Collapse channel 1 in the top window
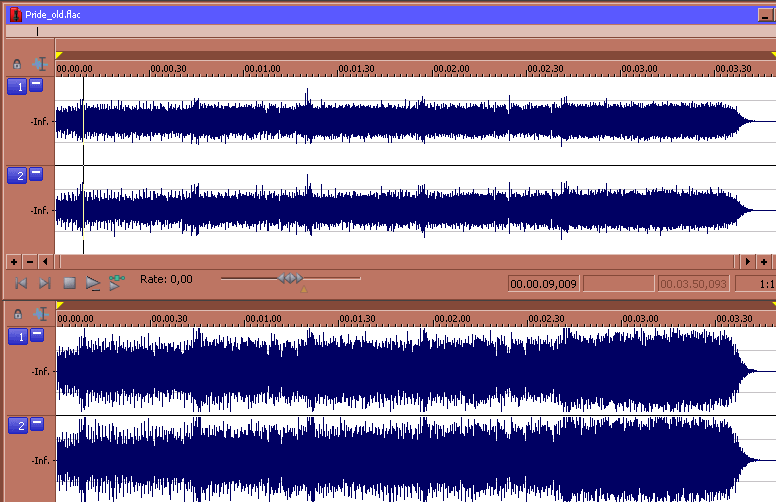 [36, 85]
